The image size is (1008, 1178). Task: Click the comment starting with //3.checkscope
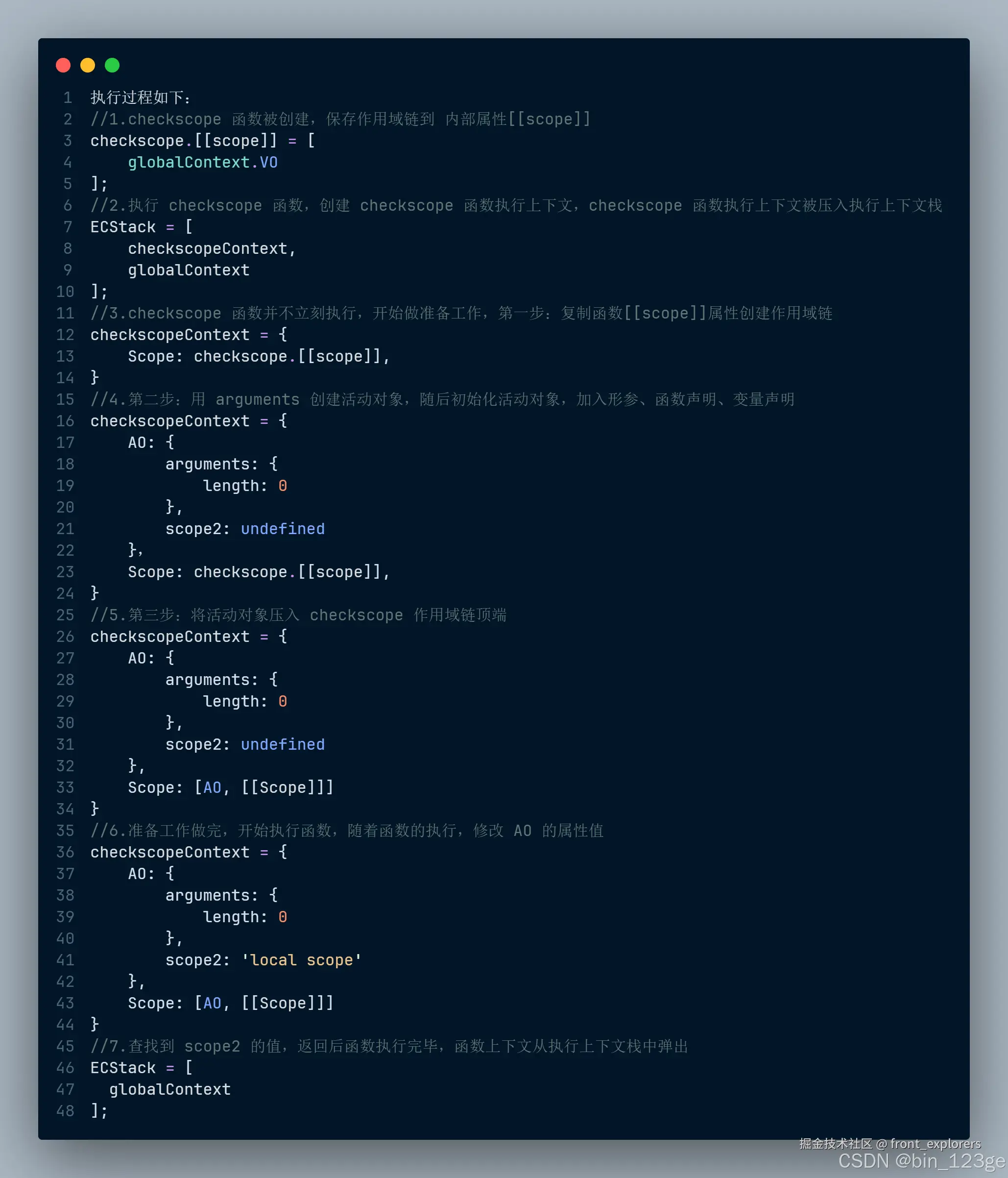coord(460,313)
